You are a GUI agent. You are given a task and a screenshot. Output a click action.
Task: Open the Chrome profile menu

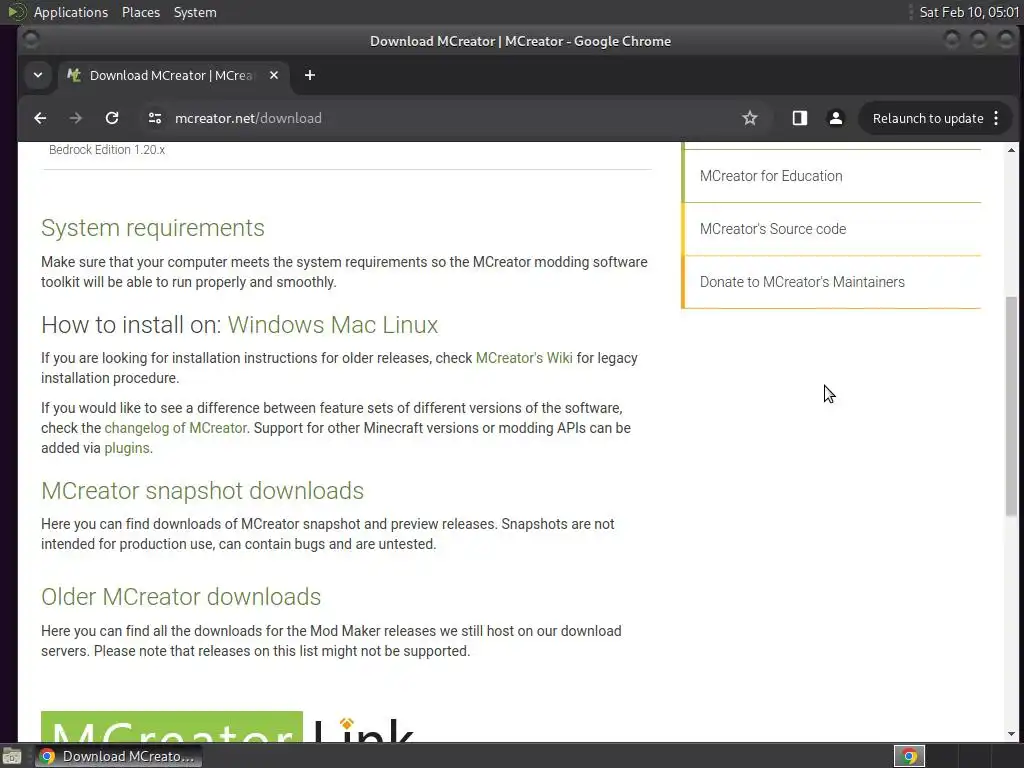click(835, 118)
